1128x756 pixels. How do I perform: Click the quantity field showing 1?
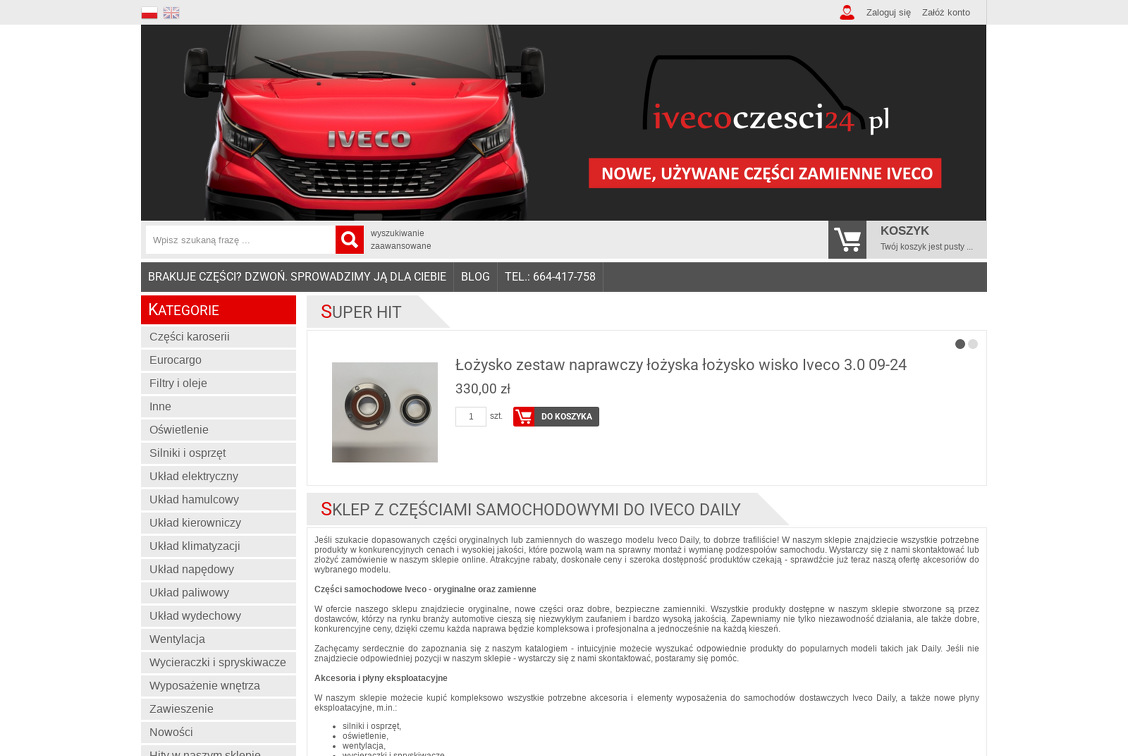[x=470, y=416]
